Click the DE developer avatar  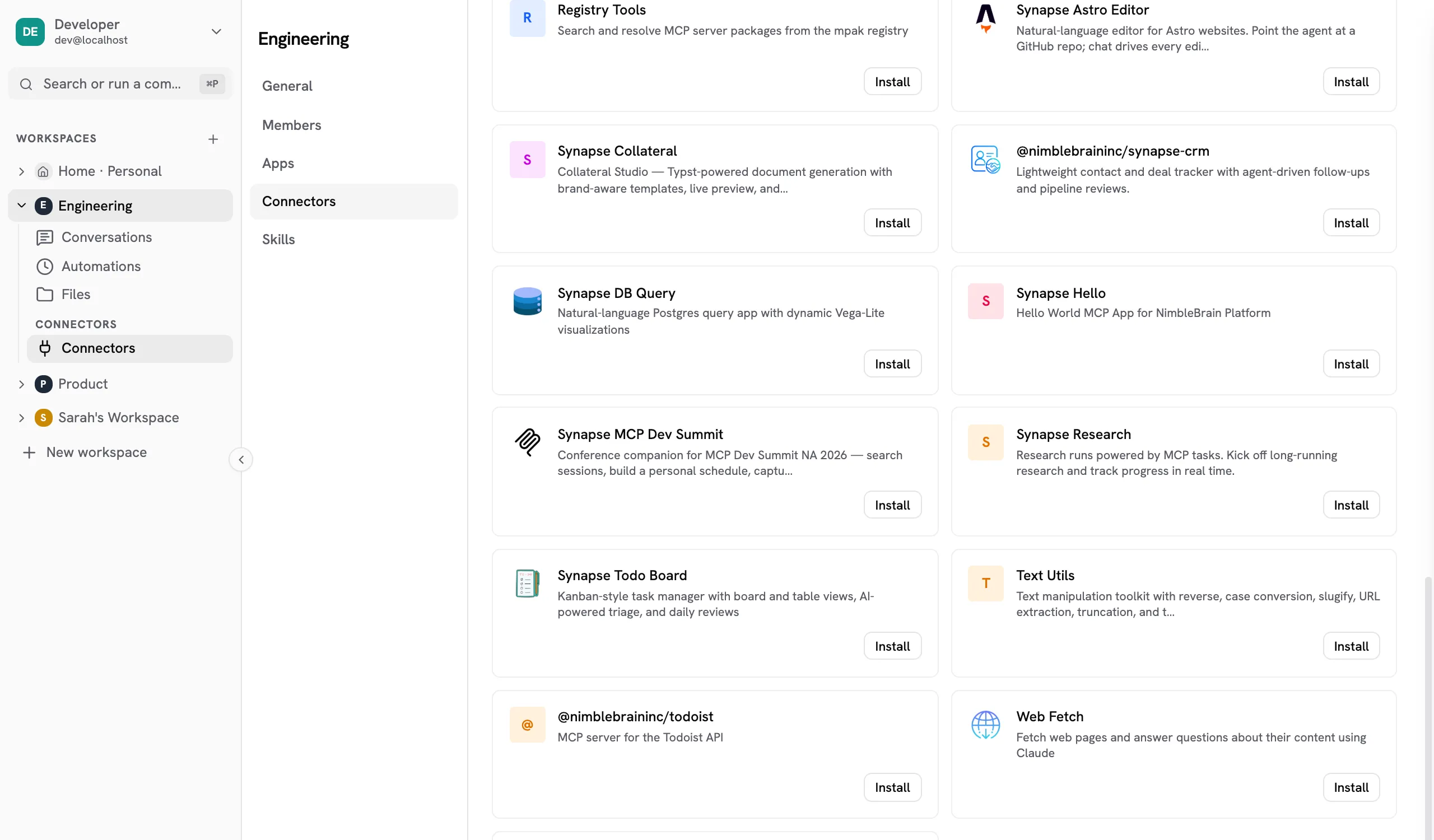30,31
